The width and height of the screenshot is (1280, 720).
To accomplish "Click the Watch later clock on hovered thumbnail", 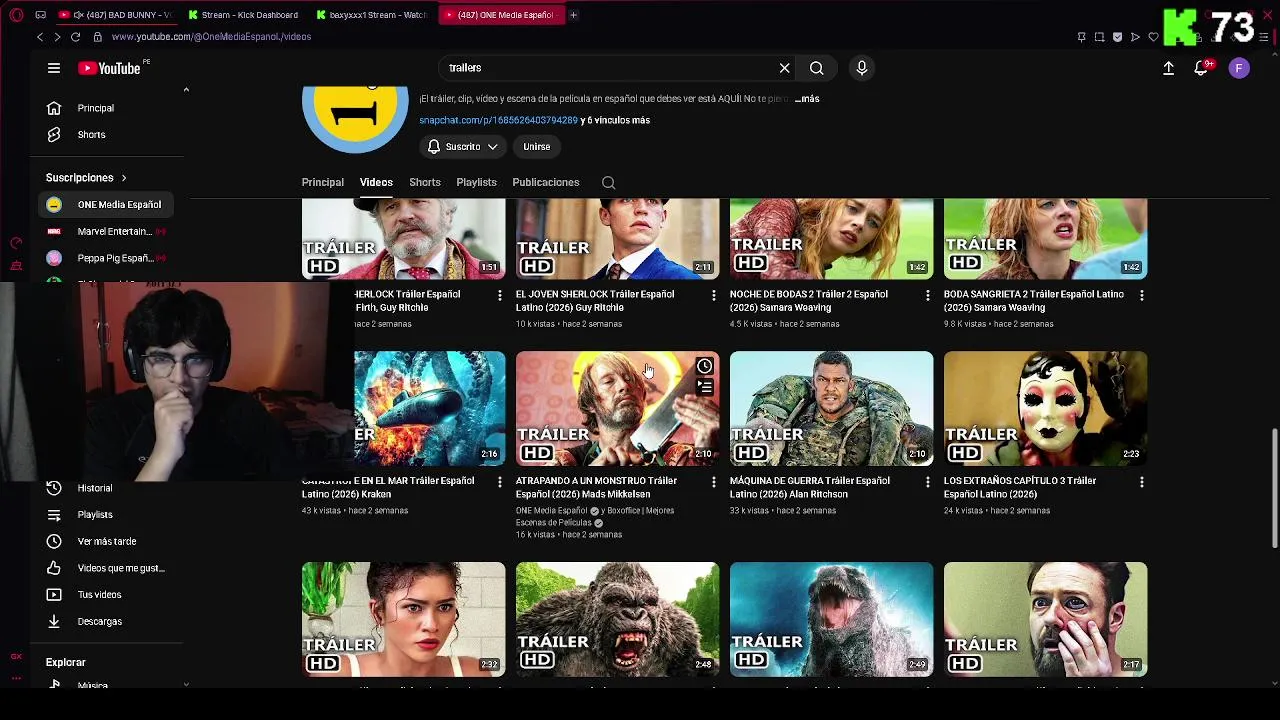I will coord(704,366).
